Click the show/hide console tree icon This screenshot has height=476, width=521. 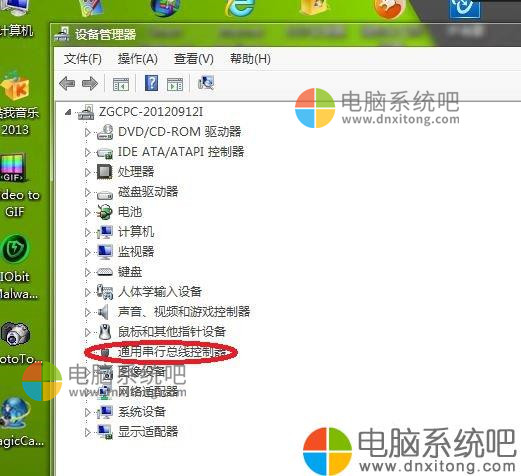(x=121, y=84)
